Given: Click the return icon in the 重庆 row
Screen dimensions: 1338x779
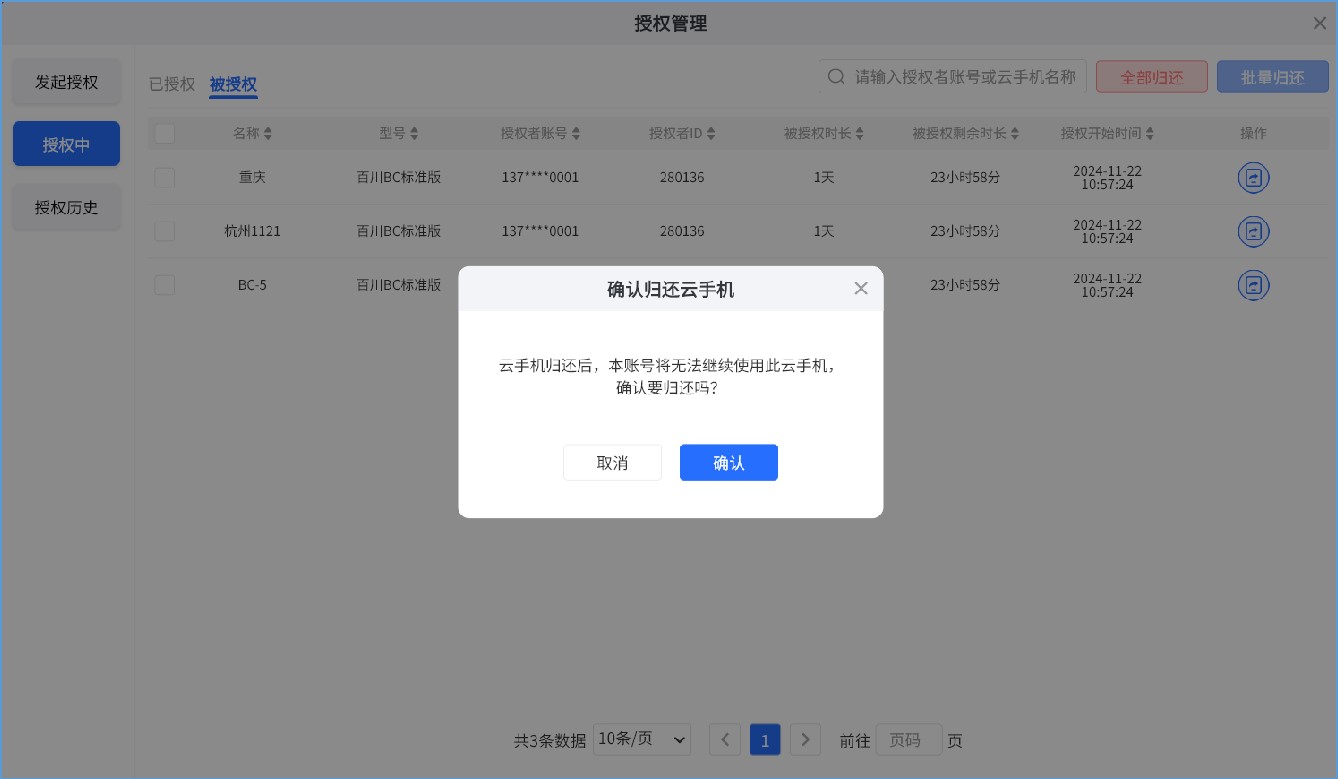Looking at the screenshot, I should click(1253, 177).
